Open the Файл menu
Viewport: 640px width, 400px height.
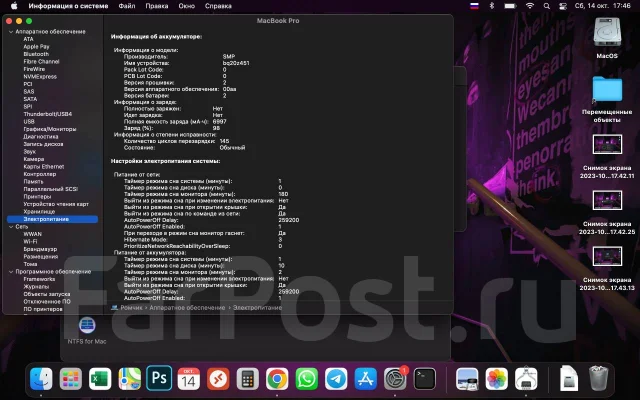(127, 6)
